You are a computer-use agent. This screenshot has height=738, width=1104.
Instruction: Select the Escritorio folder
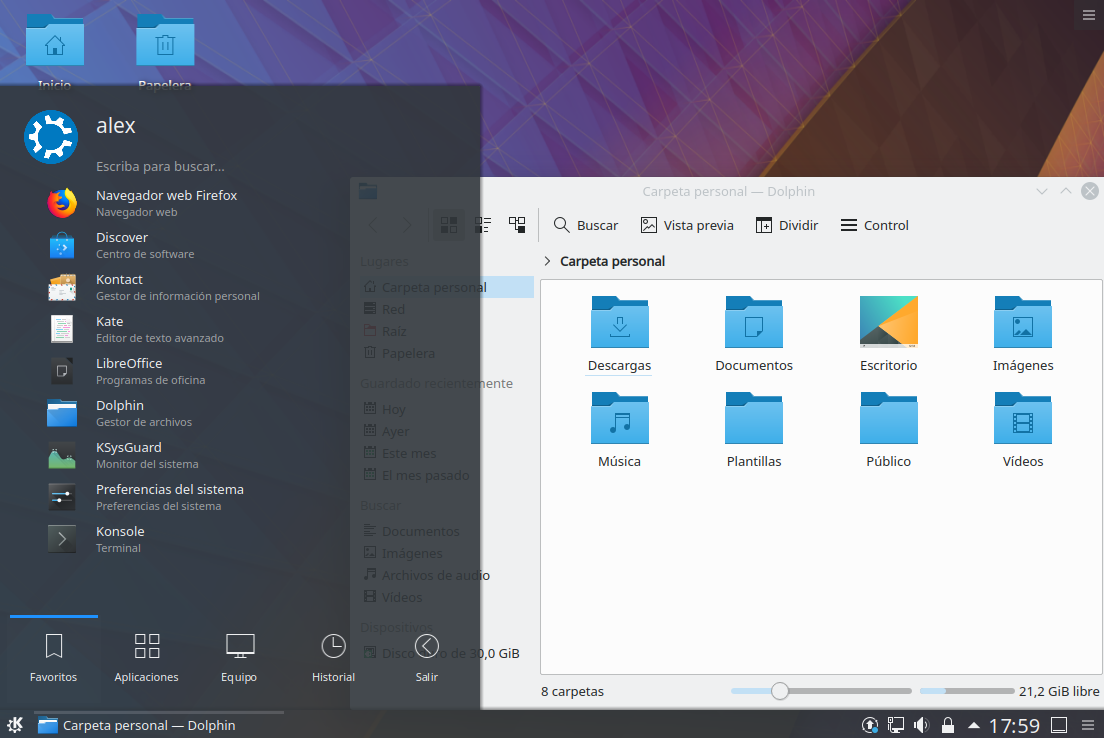pos(889,334)
